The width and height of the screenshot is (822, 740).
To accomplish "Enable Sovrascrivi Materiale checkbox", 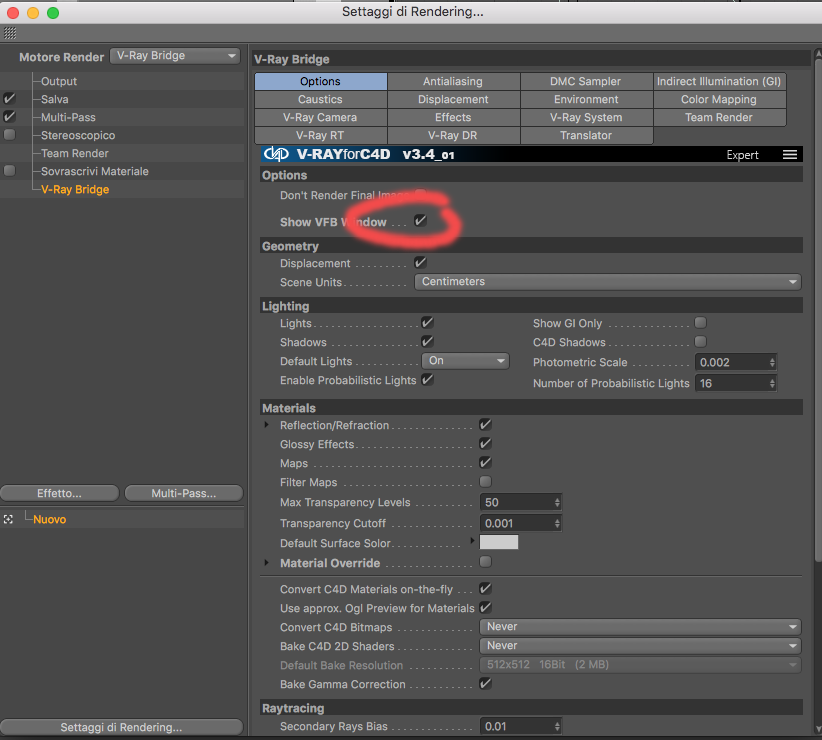I will click(9, 171).
